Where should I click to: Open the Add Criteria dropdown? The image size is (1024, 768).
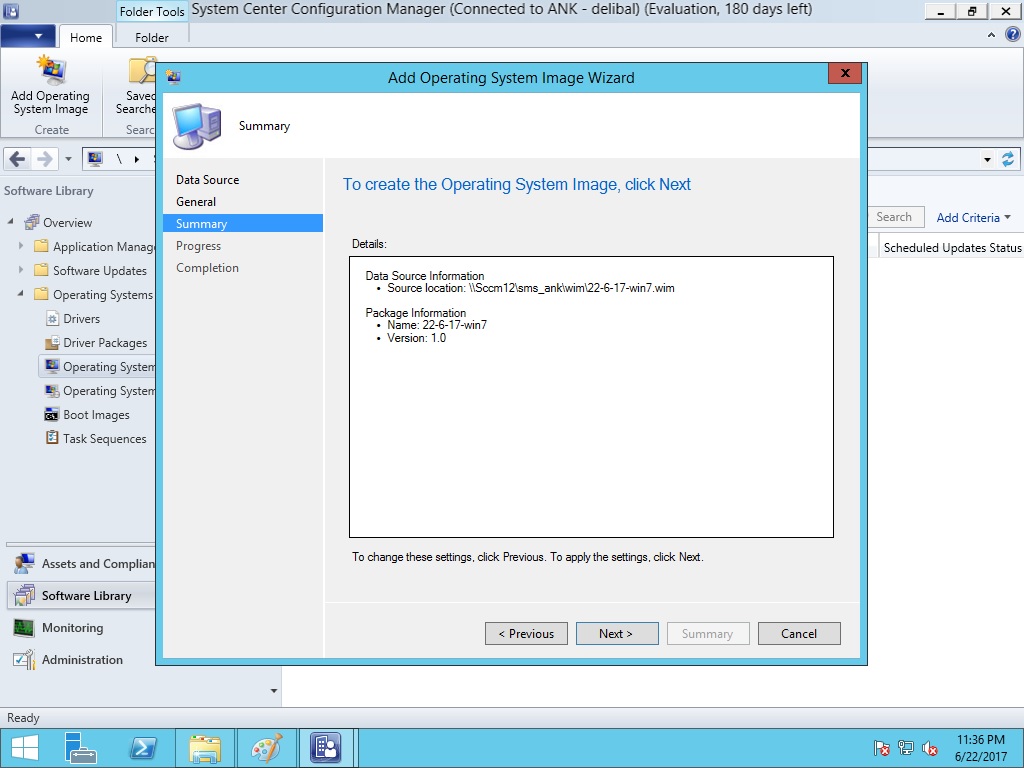tap(973, 217)
